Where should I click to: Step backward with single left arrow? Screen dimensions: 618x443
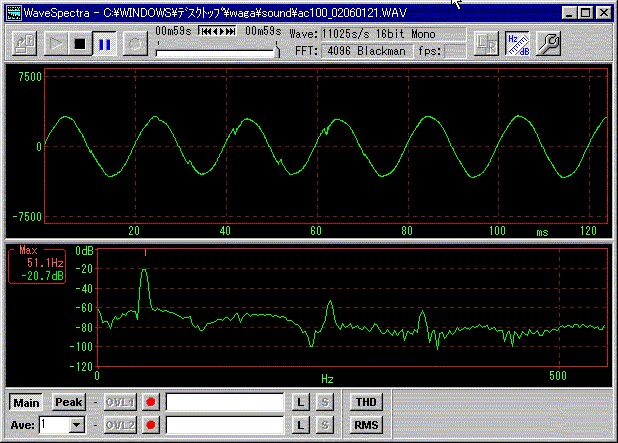click(215, 31)
